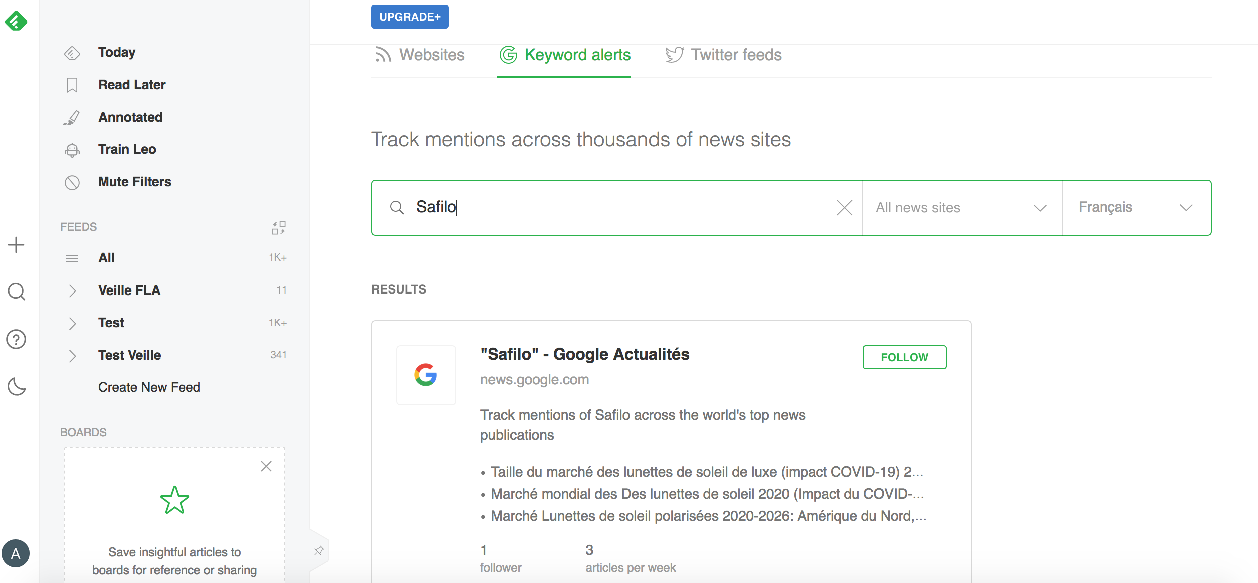Expand the Test Veille folder

(x=72, y=356)
